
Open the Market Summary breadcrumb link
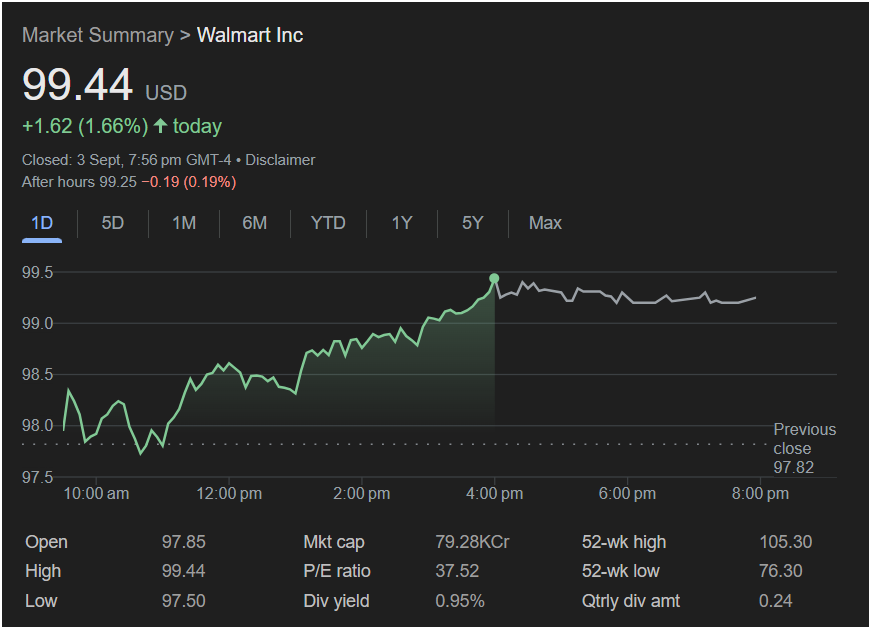(98, 36)
